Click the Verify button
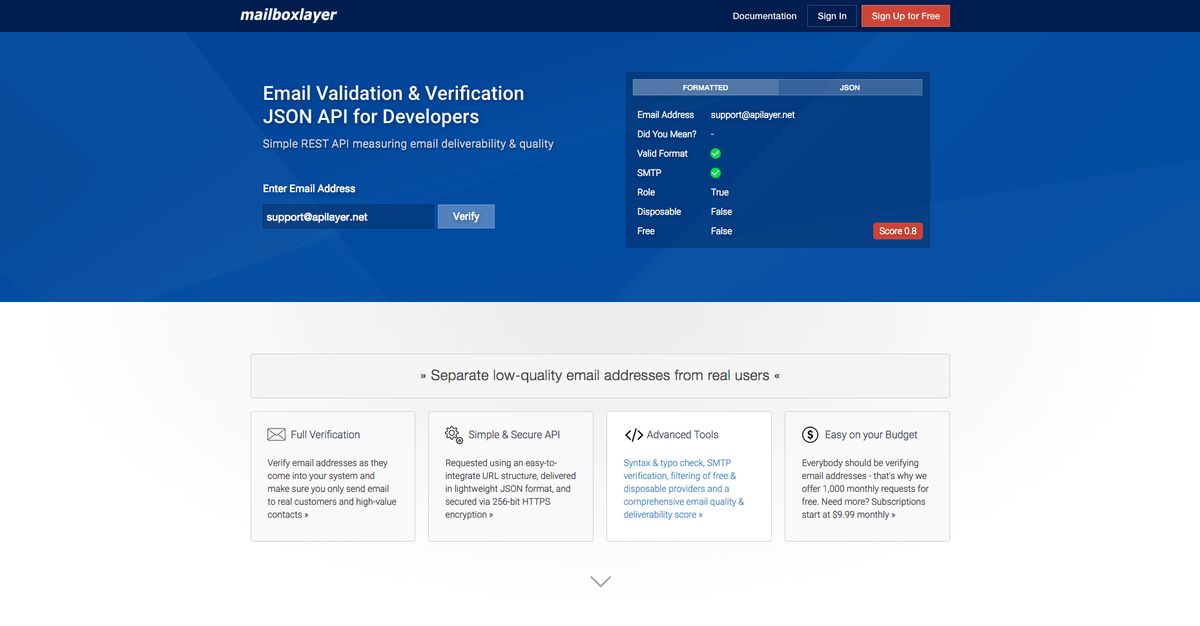This screenshot has height=626, width=1200. pyautogui.click(x=466, y=216)
